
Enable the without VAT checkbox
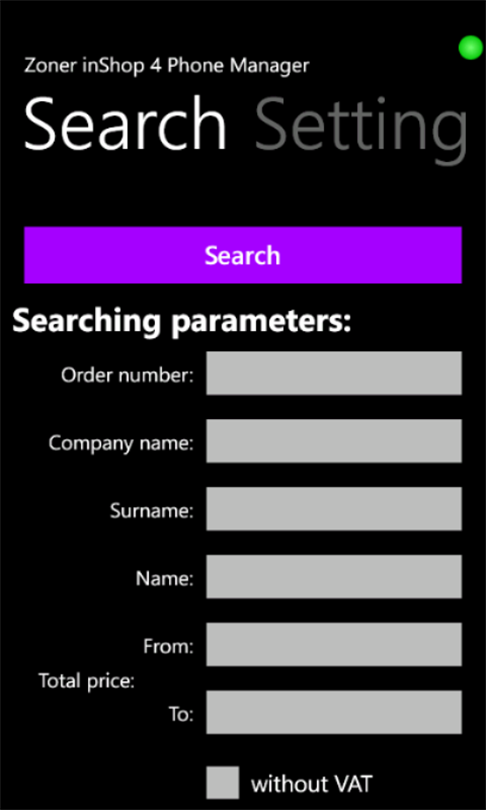(223, 782)
